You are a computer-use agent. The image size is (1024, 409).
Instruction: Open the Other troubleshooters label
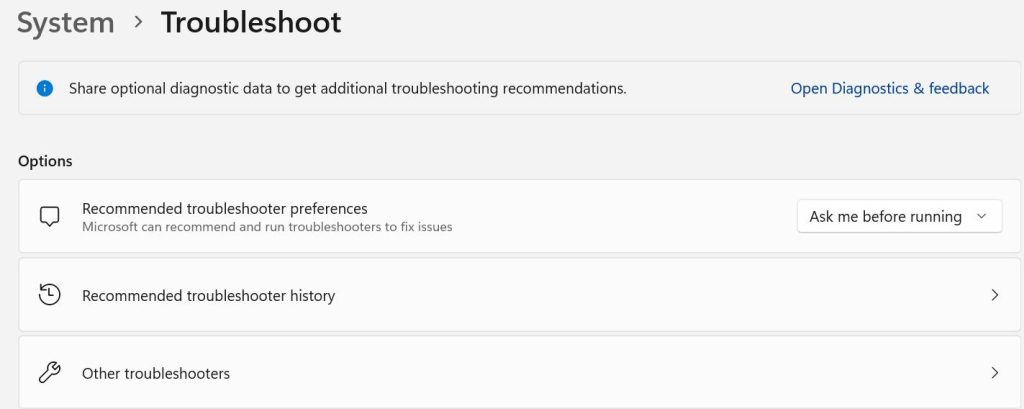156,373
